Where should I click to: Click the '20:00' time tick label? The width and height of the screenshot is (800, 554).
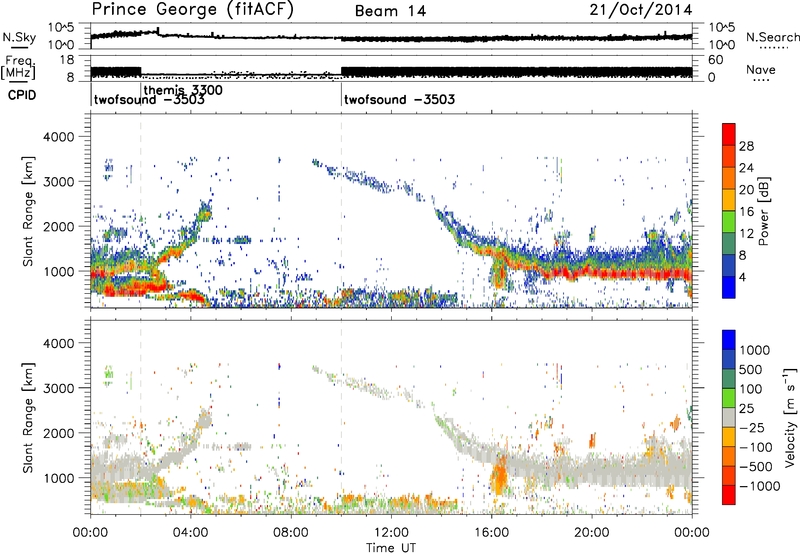pos(592,533)
